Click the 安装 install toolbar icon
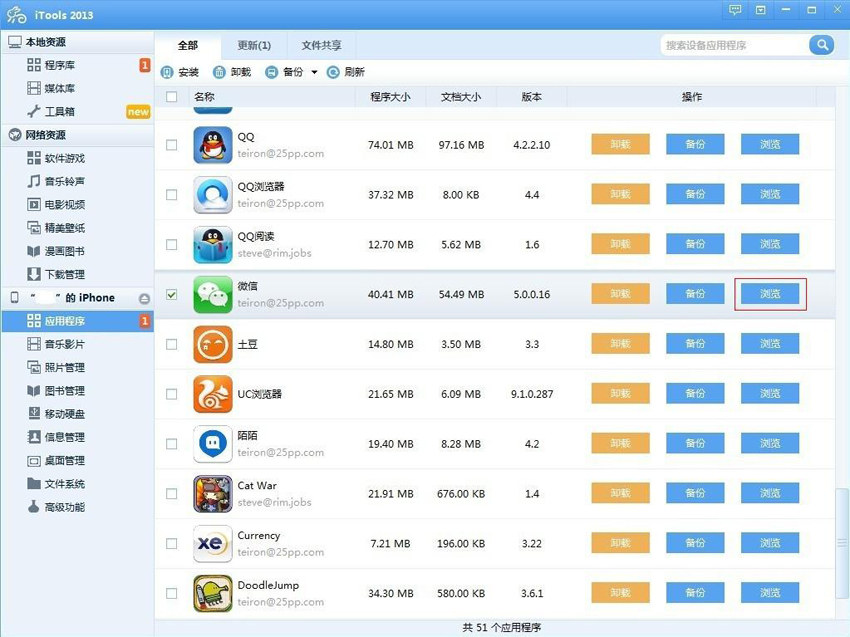This screenshot has width=850, height=637. (x=167, y=72)
